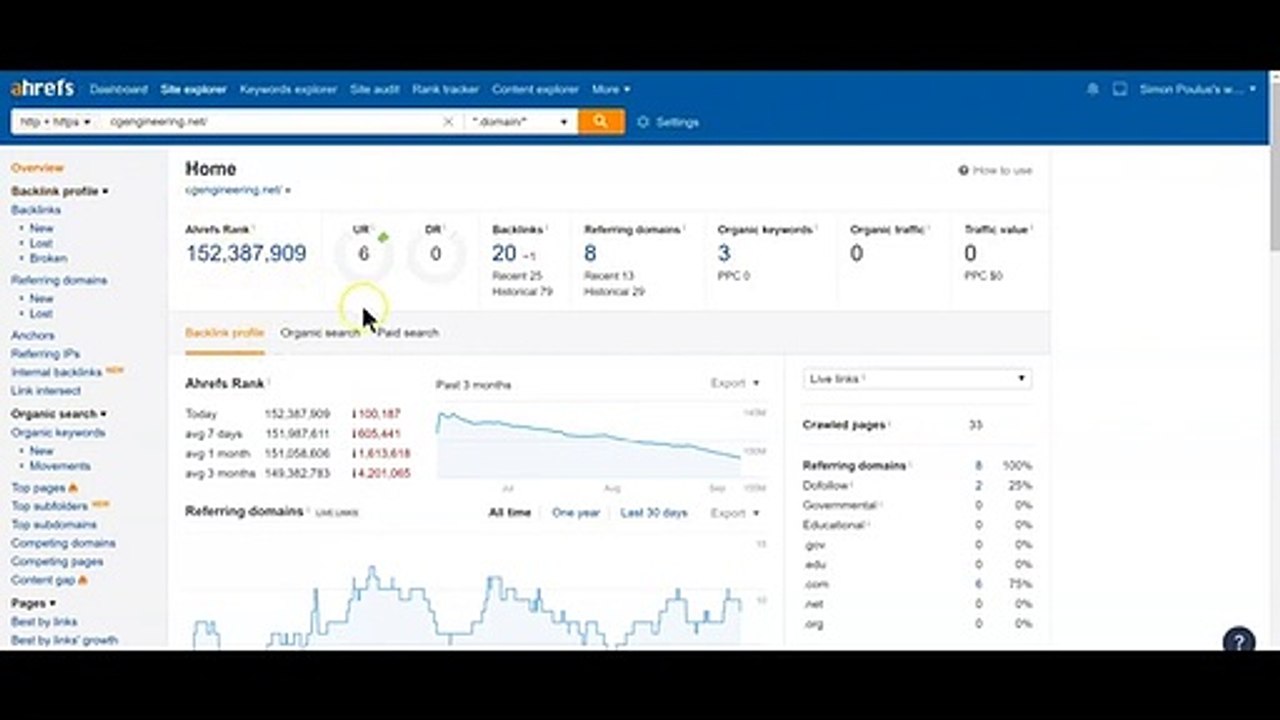Open Export menu for Referring domains chart
This screenshot has width=1280, height=720.
point(735,513)
